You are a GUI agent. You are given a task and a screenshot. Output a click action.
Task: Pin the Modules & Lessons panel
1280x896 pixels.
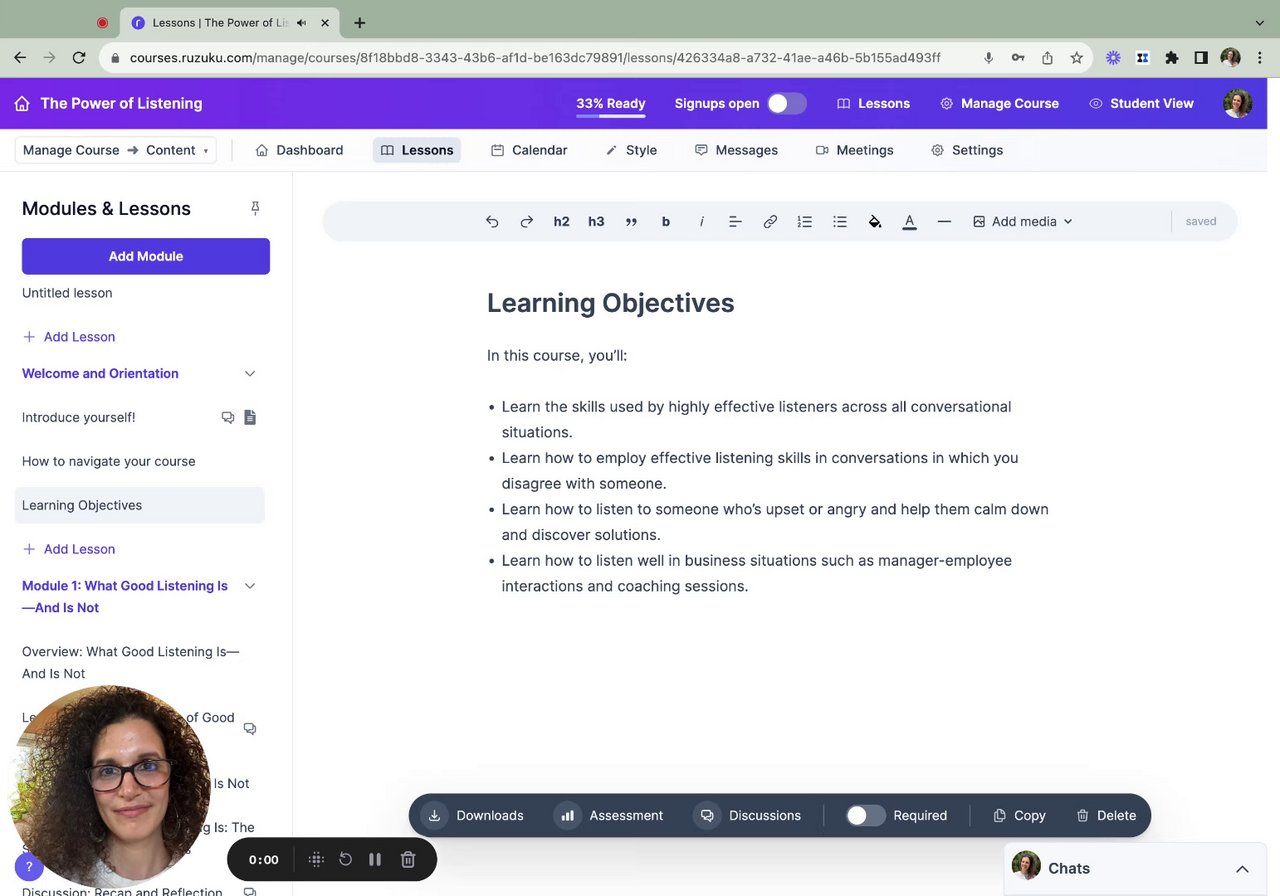pos(255,208)
